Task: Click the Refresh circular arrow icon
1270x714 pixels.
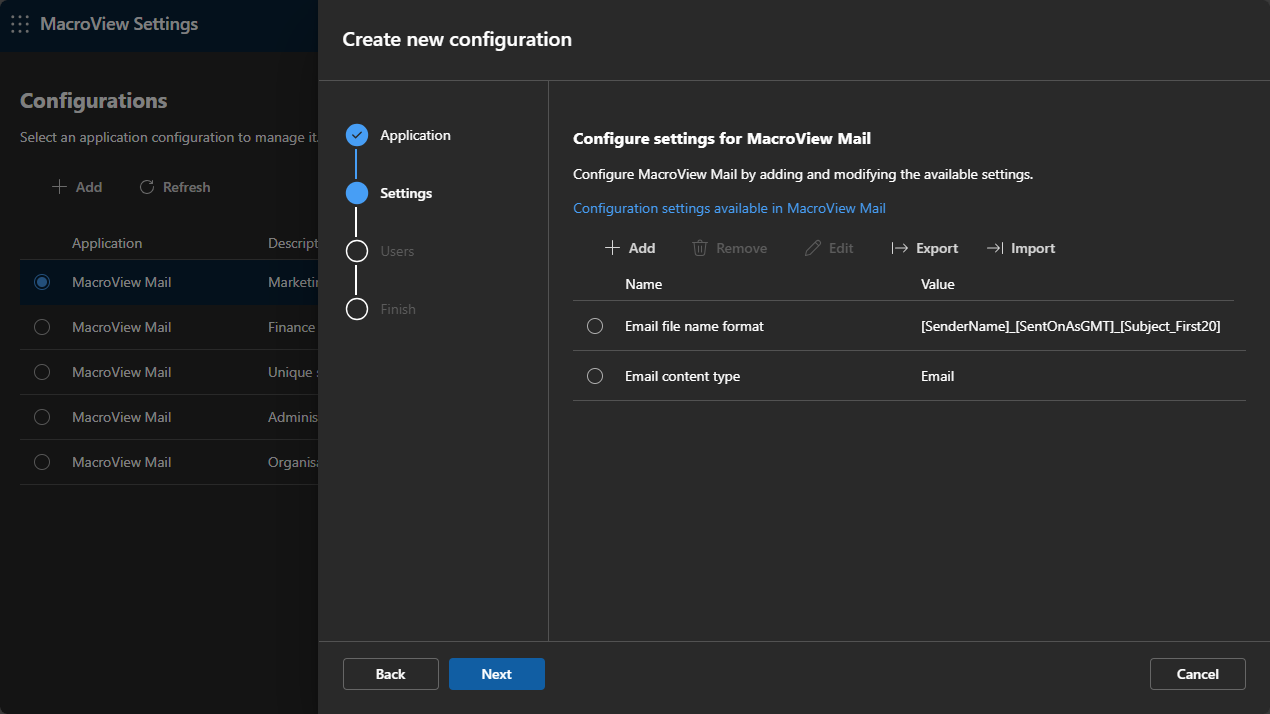Action: [x=147, y=187]
